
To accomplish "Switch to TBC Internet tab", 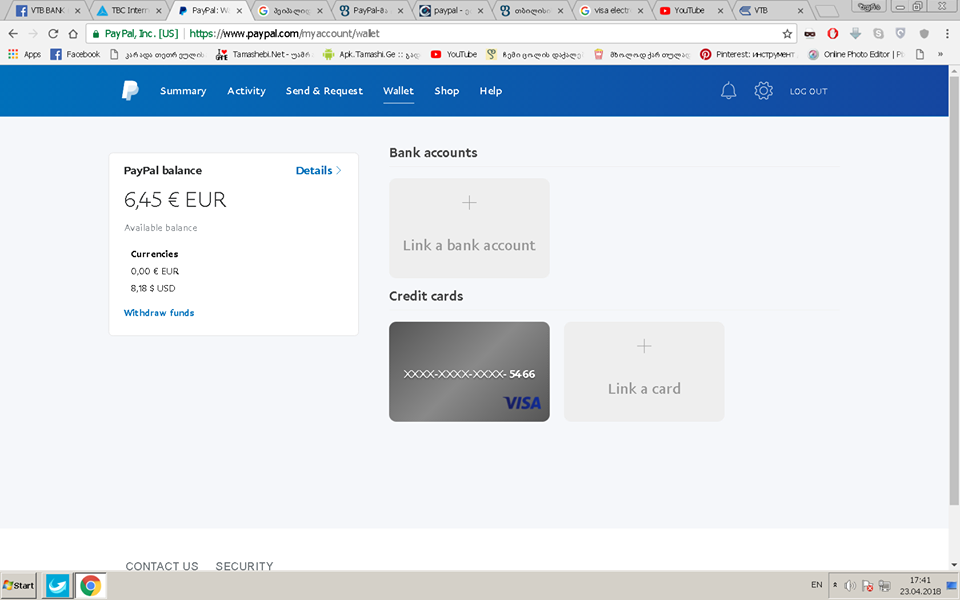I will click(130, 10).
